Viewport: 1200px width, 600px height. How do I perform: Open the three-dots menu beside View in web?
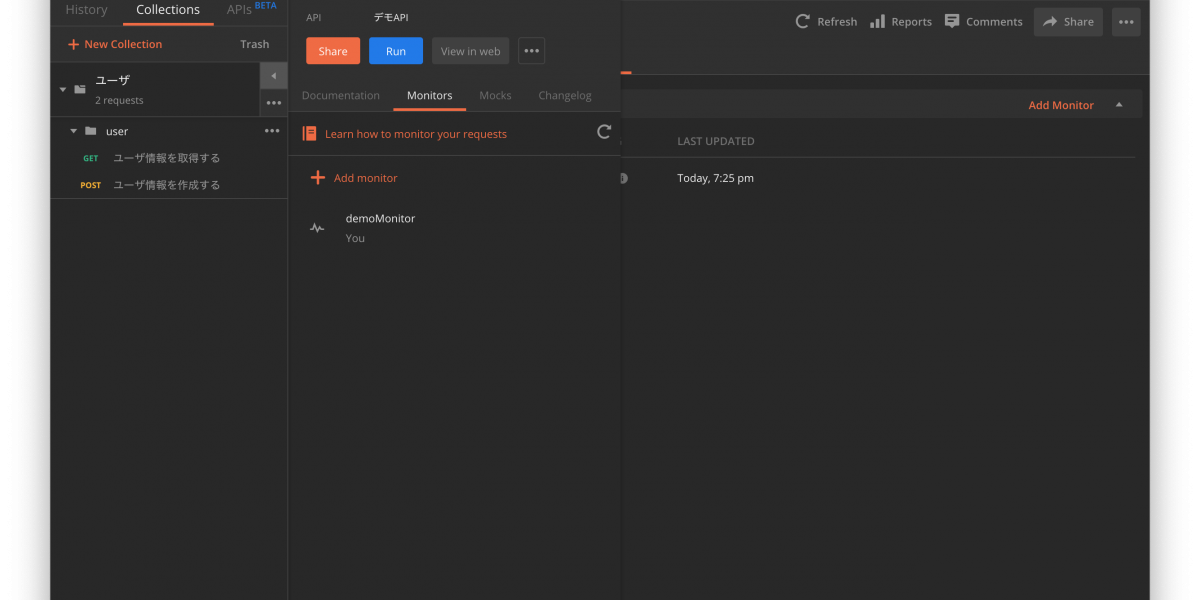point(531,51)
